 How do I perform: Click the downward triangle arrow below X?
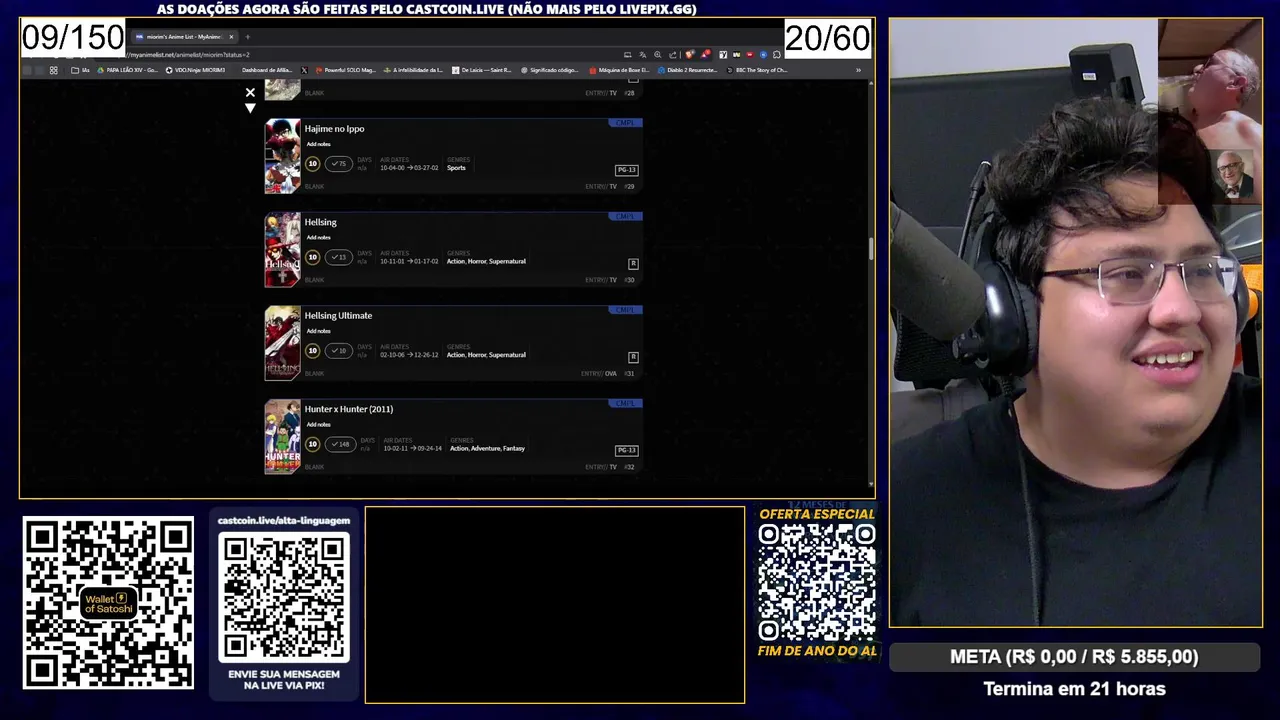pyautogui.click(x=250, y=108)
